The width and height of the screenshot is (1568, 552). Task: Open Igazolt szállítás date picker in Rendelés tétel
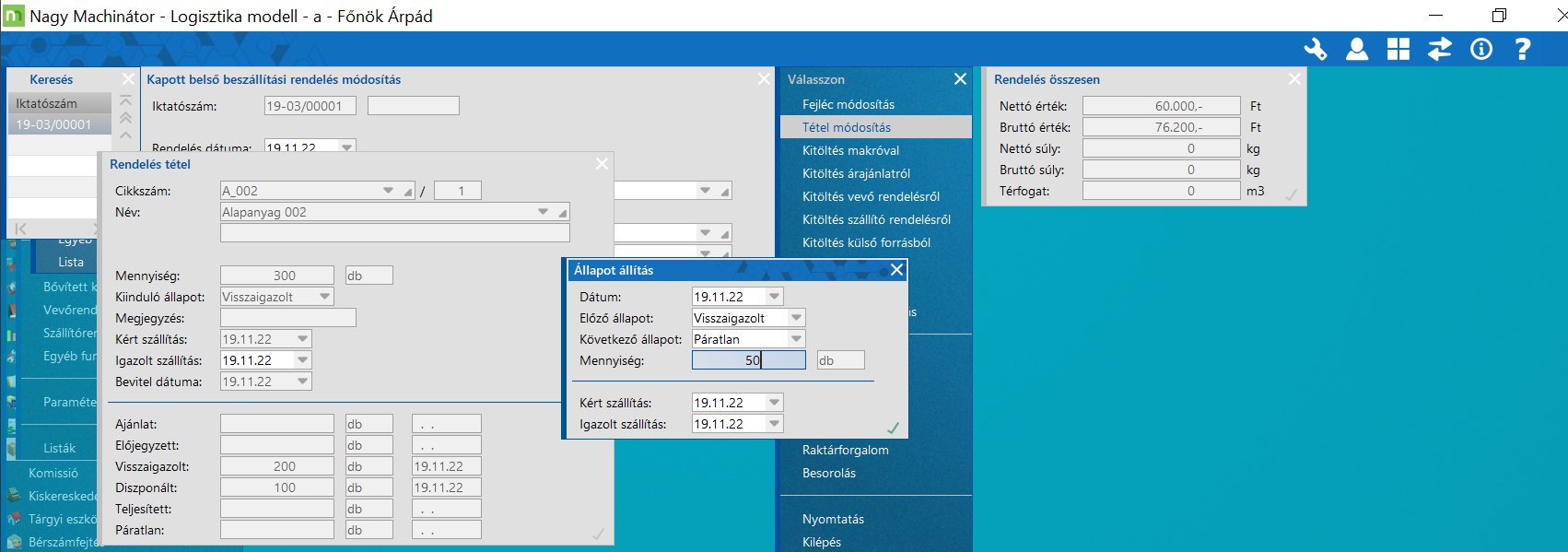tap(303, 360)
